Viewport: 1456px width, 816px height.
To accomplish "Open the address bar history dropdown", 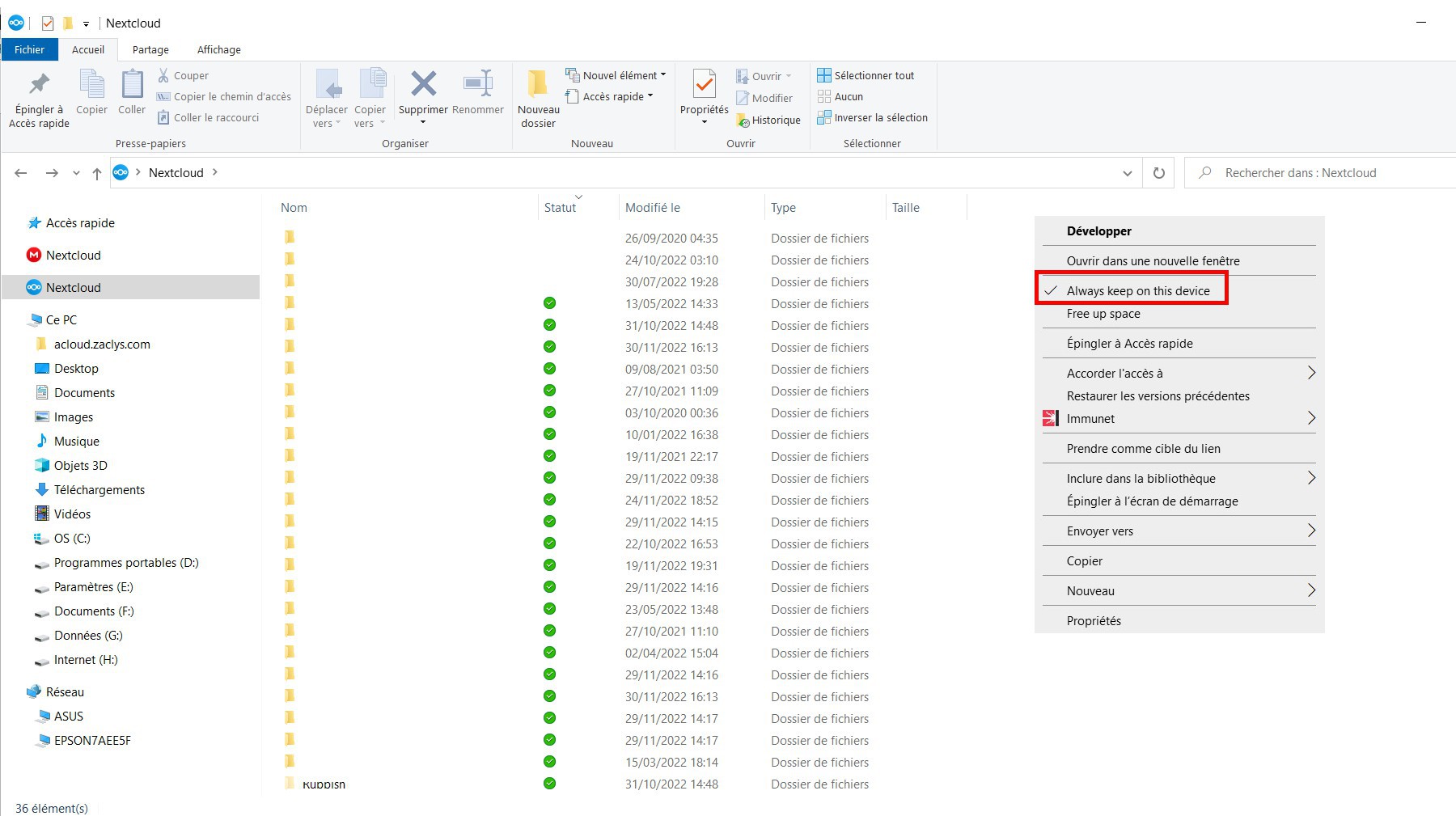I will coord(1127,173).
